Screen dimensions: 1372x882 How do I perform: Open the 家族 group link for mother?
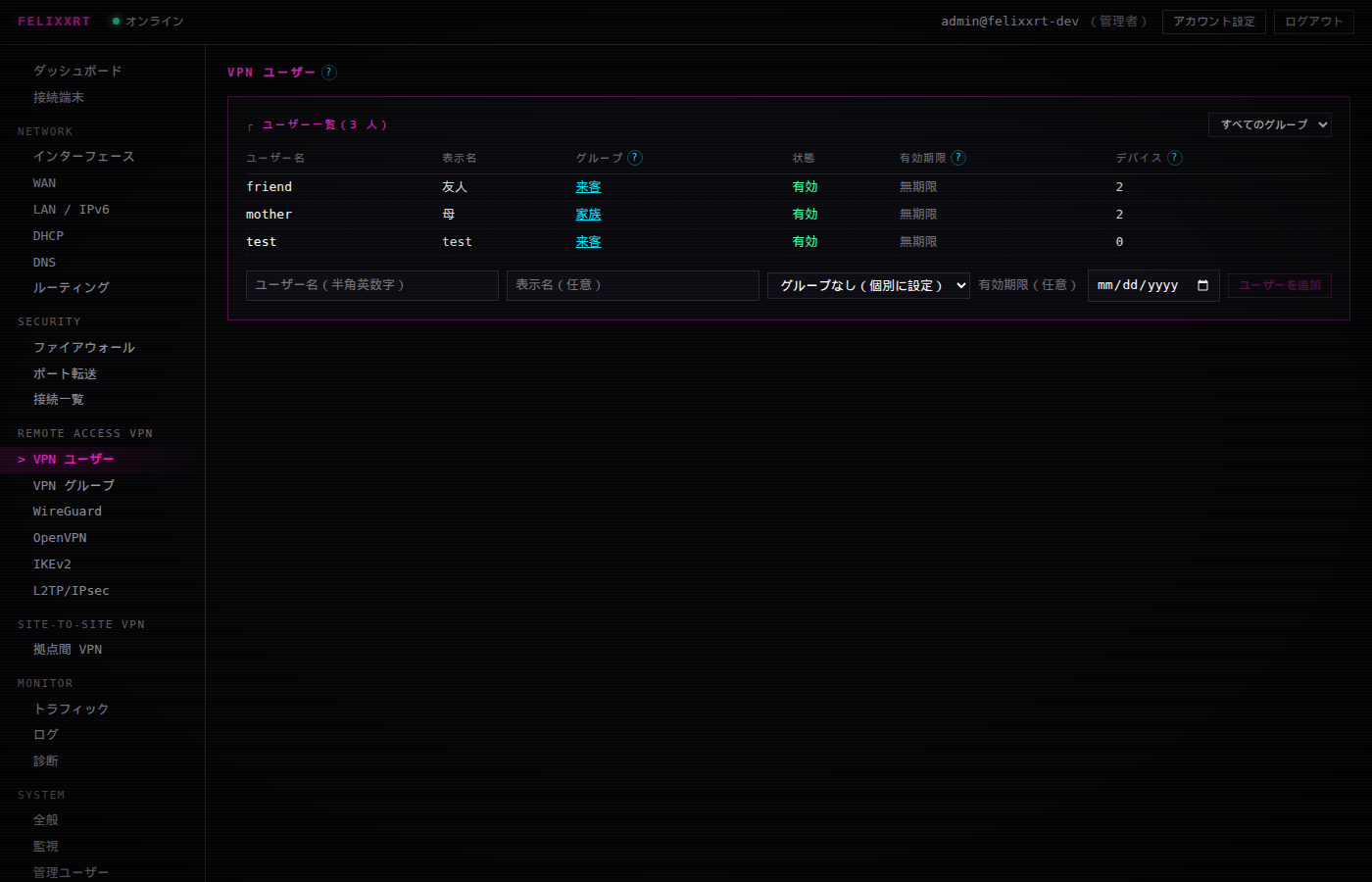(x=588, y=215)
